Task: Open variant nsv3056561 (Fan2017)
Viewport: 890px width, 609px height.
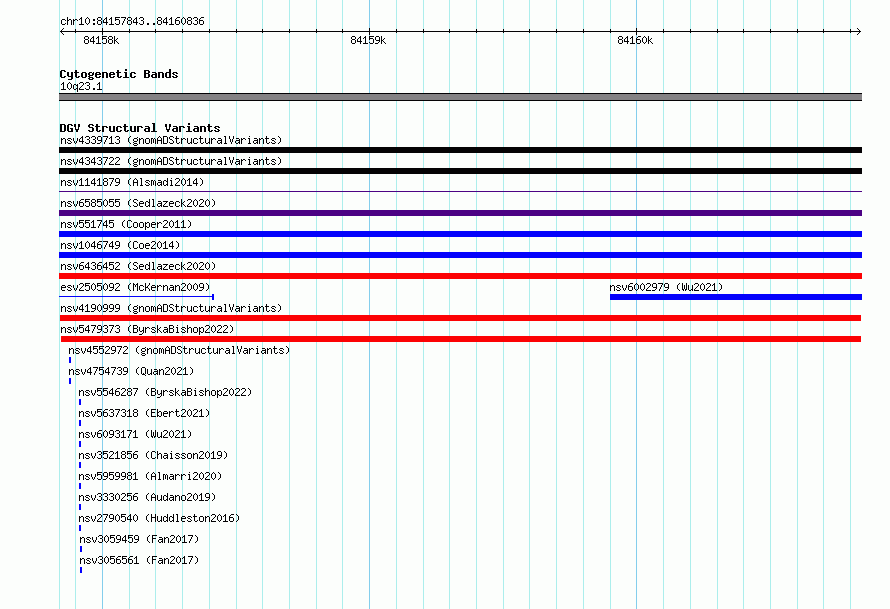Action: click(139, 560)
